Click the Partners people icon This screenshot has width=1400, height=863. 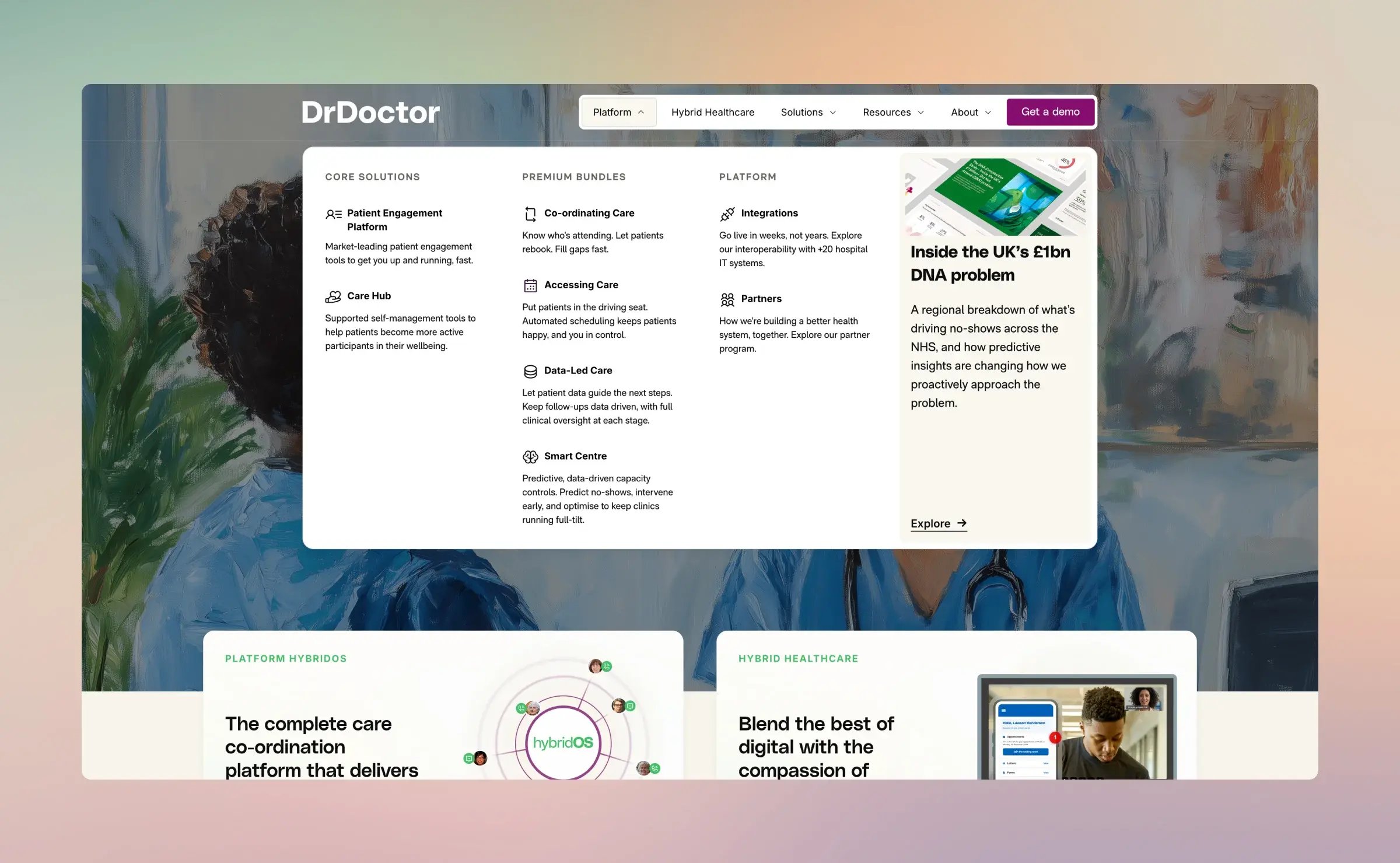click(727, 299)
